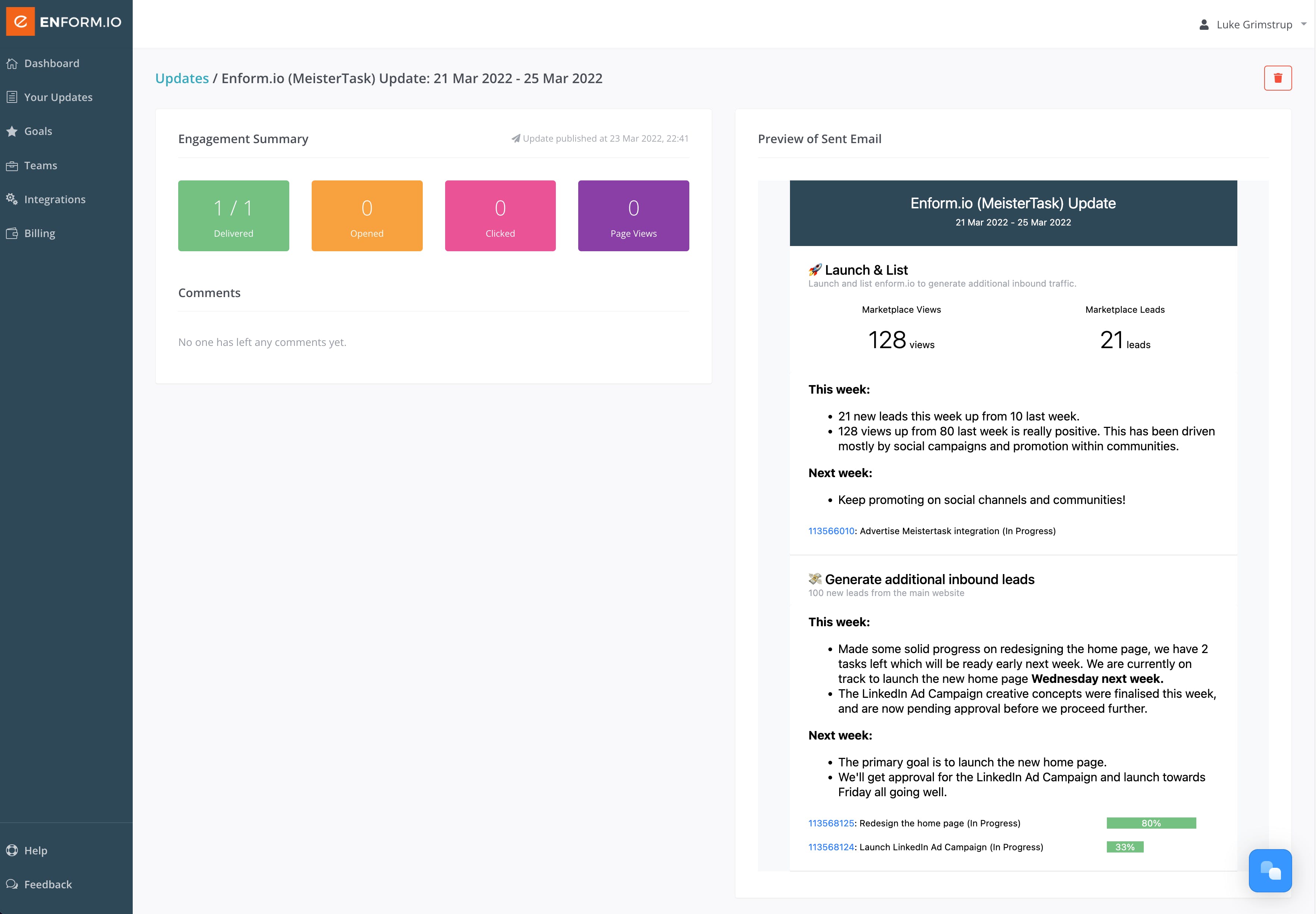Go back via Updates breadcrumb link
This screenshot has width=1316, height=914.
point(182,78)
